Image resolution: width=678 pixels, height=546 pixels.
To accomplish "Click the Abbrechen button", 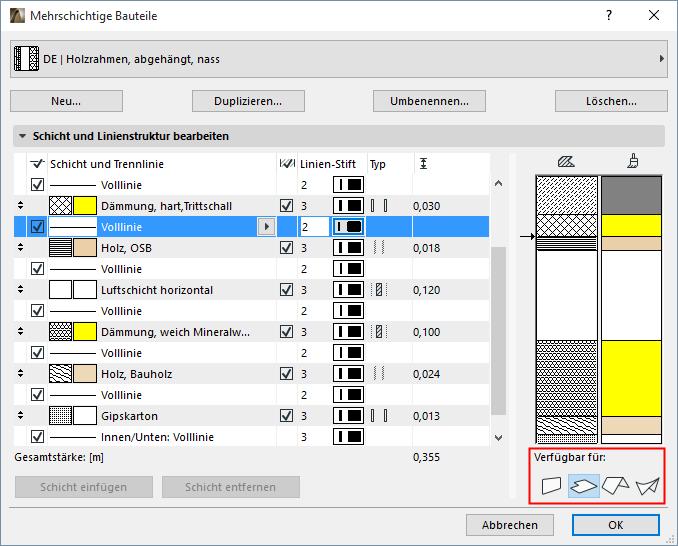I will click(x=510, y=525).
